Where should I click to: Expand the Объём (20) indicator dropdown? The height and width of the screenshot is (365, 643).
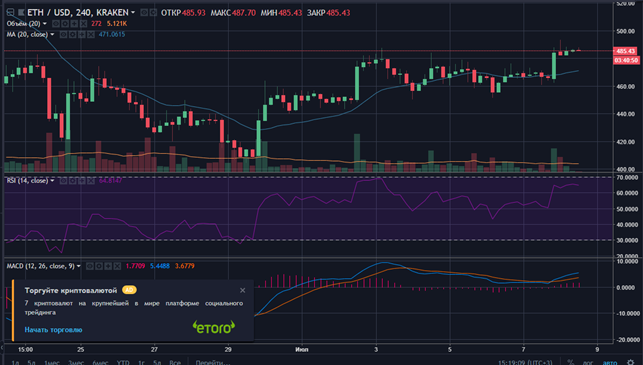45,24
